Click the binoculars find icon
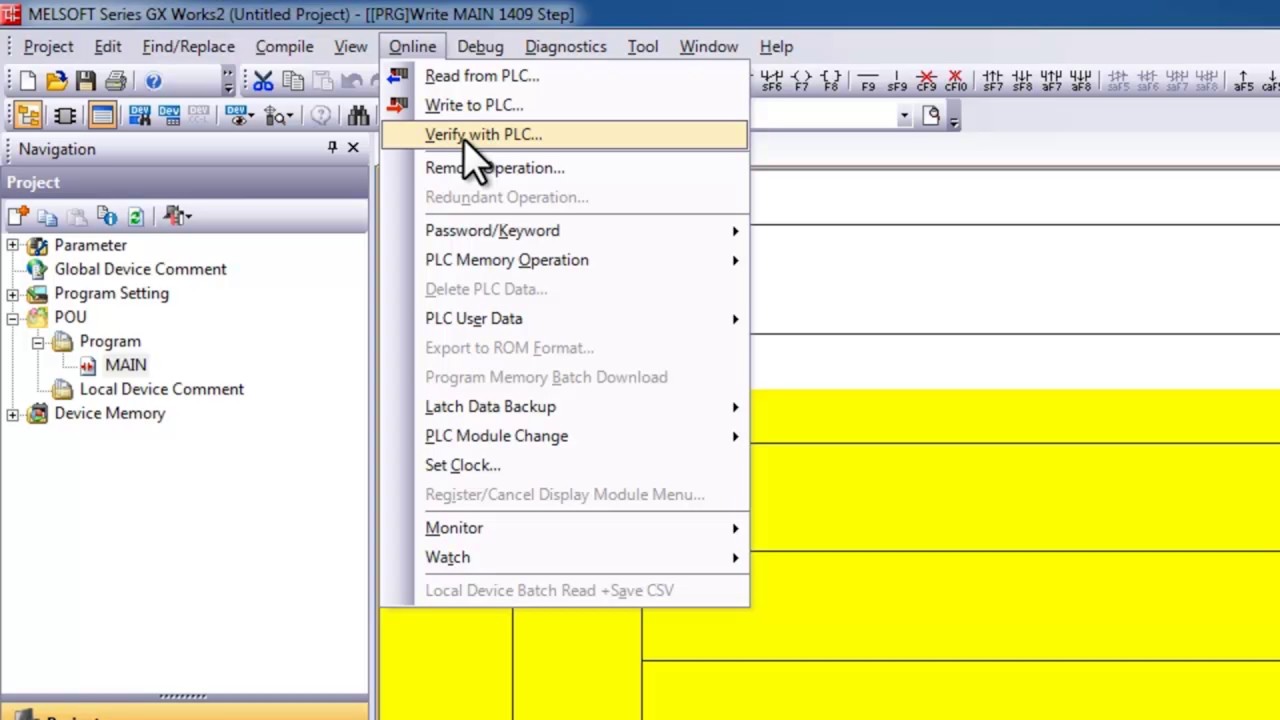The image size is (1280, 720). [x=358, y=116]
